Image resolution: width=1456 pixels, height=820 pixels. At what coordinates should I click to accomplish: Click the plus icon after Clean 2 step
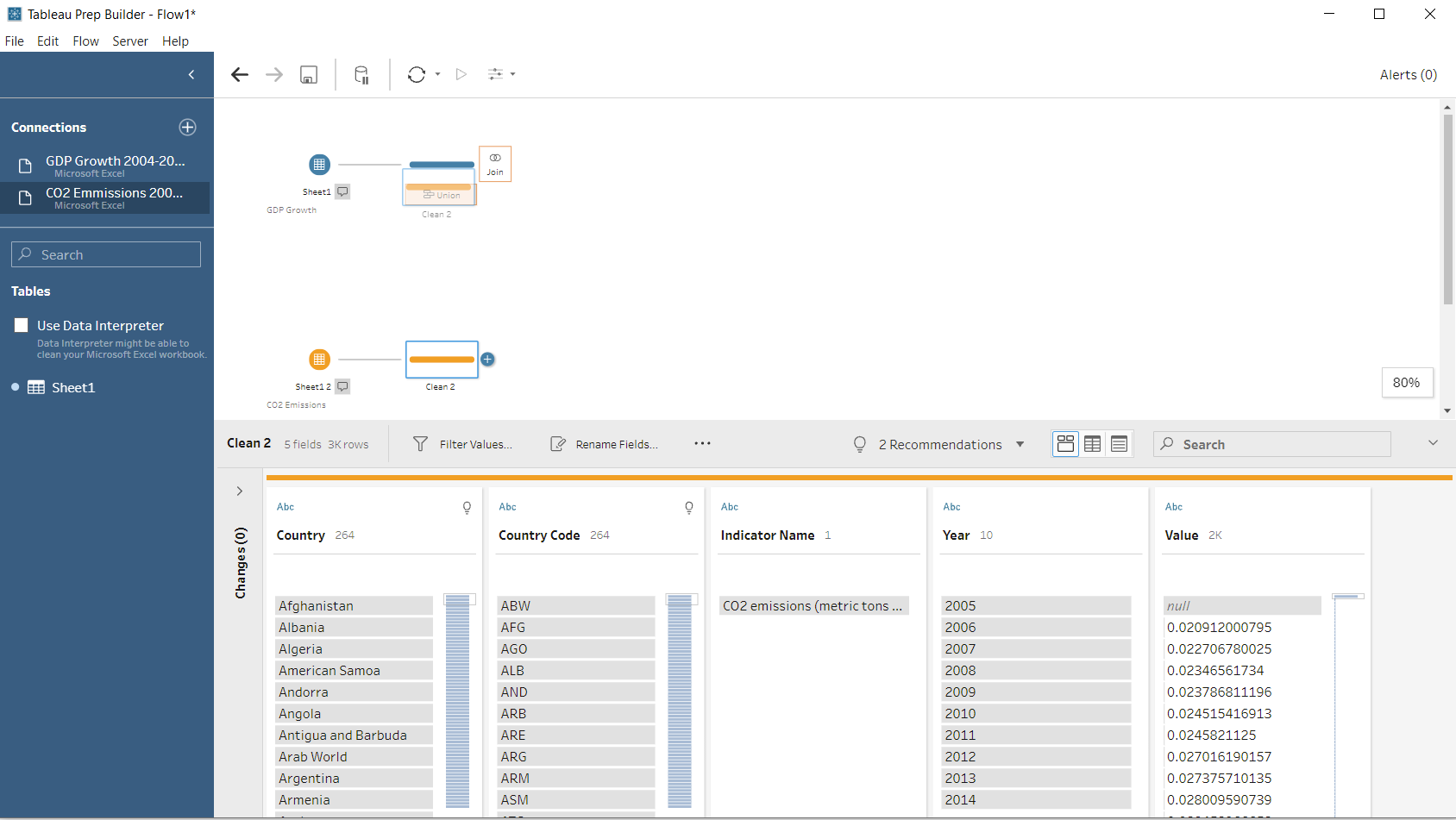pos(488,360)
